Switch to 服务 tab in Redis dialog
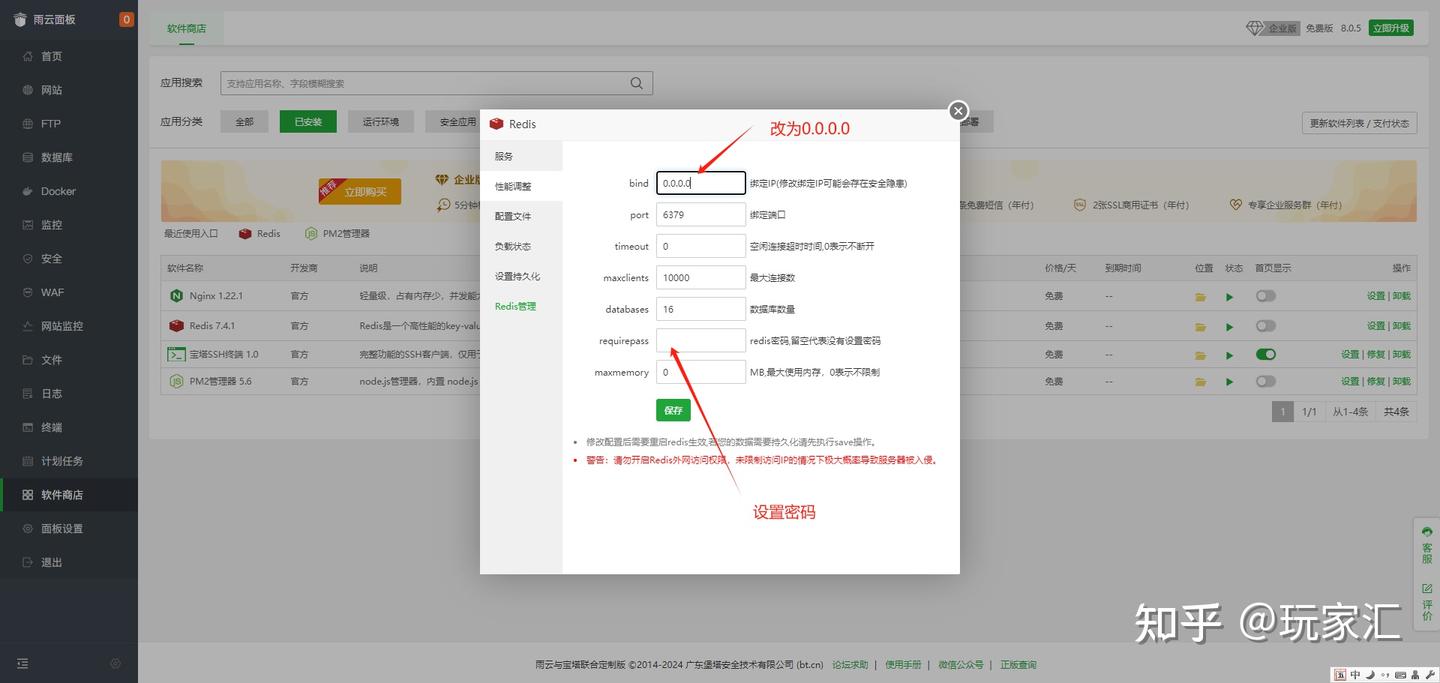This screenshot has height=683, width=1440. point(521,156)
